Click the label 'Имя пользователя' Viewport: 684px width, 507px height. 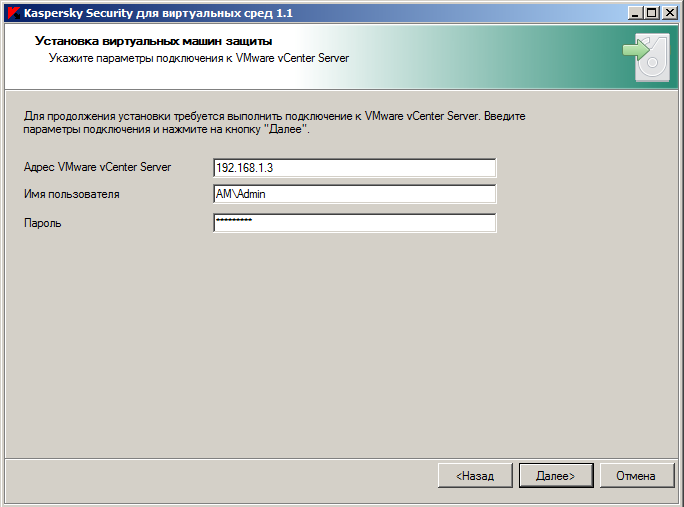coord(72,194)
